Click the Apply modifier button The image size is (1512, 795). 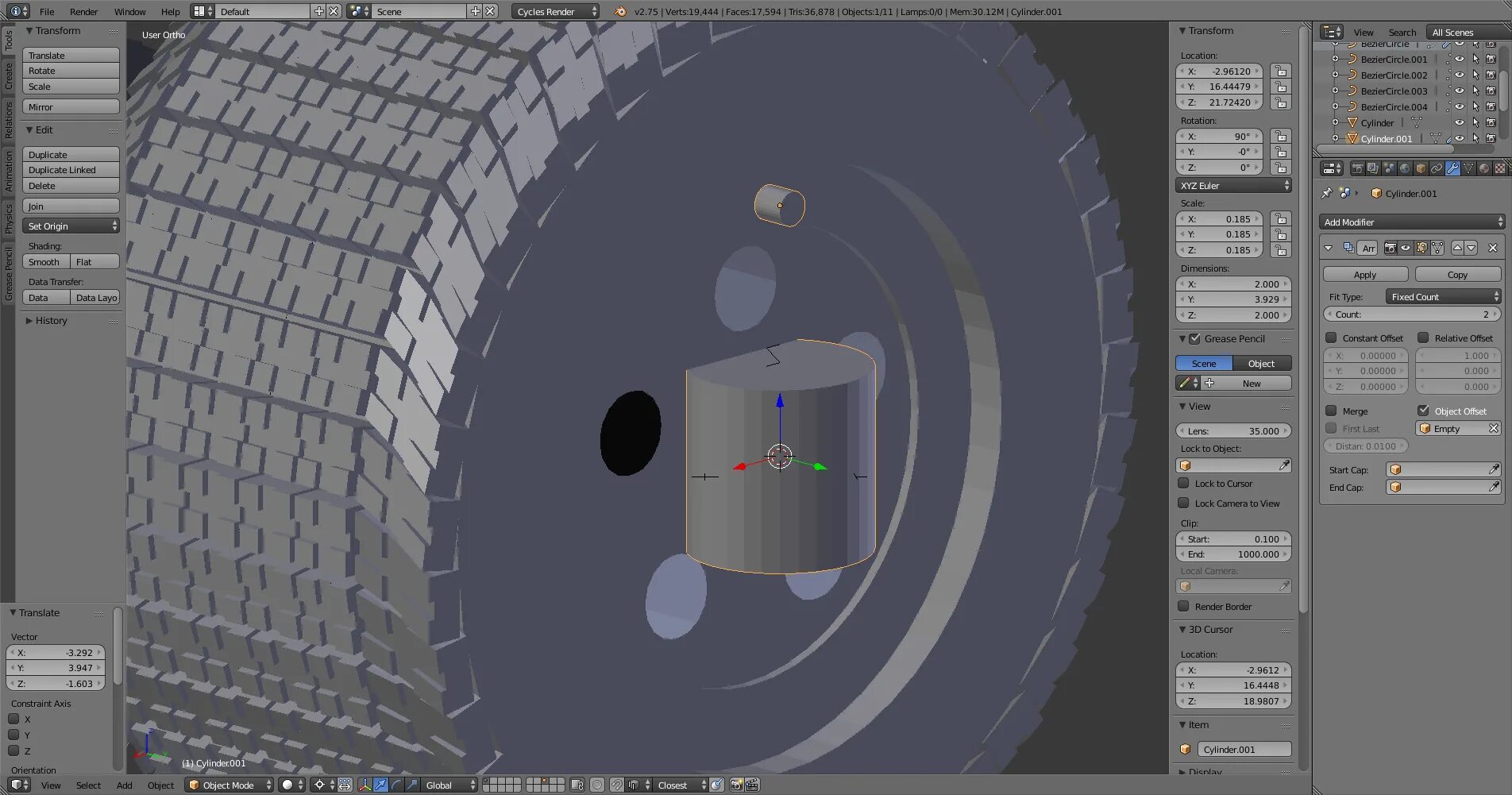pos(1365,274)
